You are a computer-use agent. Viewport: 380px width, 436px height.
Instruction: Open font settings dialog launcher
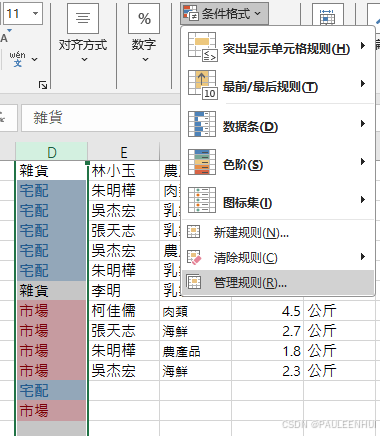(x=43, y=85)
